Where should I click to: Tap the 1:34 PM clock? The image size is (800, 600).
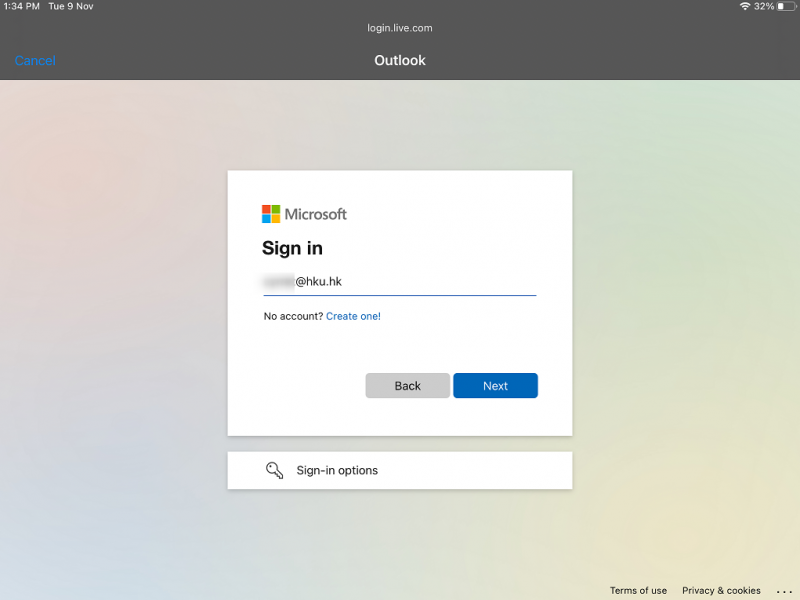click(x=21, y=6)
